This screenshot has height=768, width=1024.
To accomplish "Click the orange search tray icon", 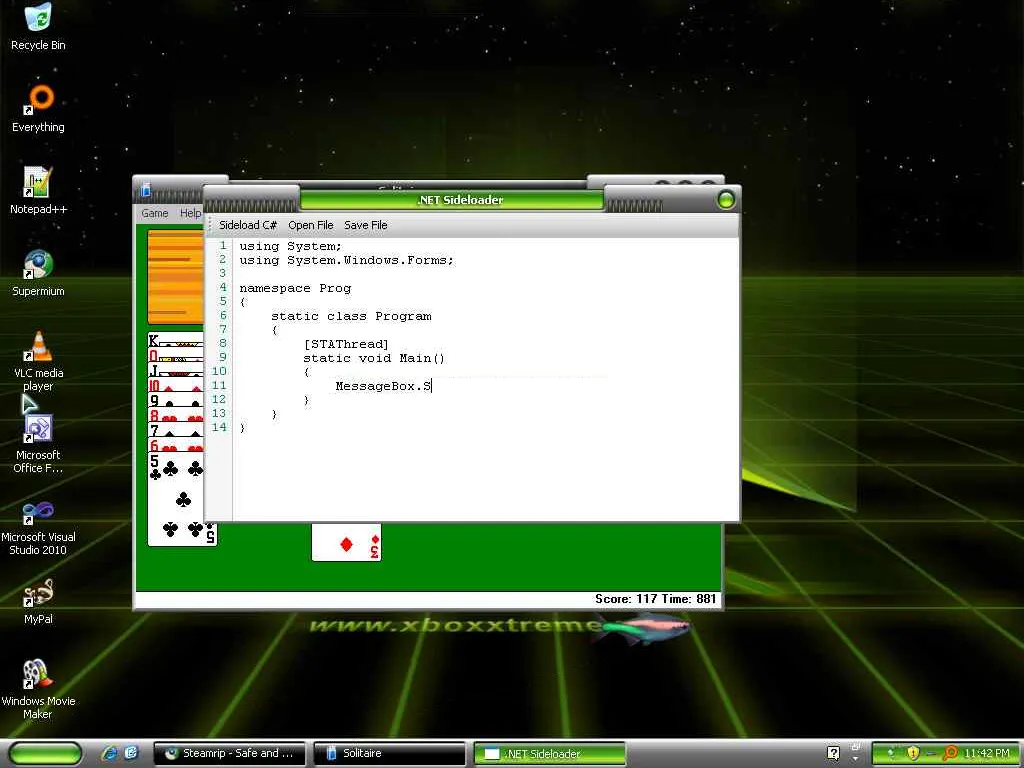I will pos(950,754).
